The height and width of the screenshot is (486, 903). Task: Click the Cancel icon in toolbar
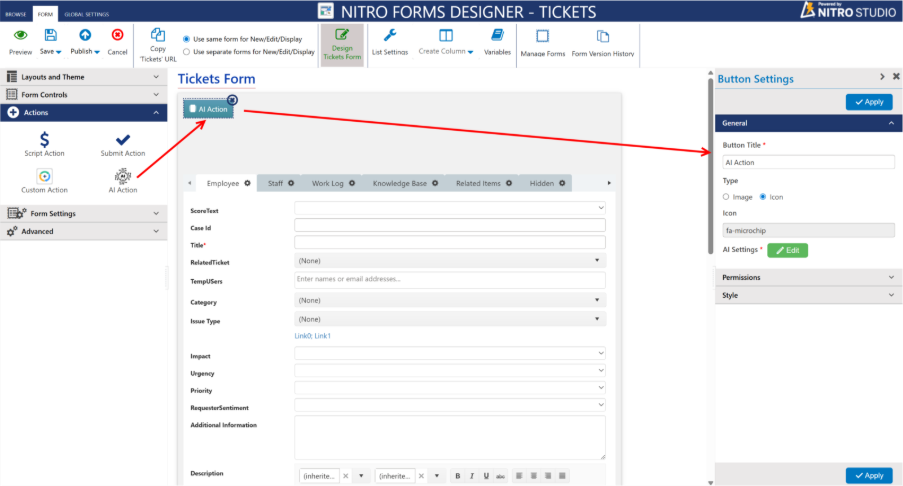pos(117,35)
